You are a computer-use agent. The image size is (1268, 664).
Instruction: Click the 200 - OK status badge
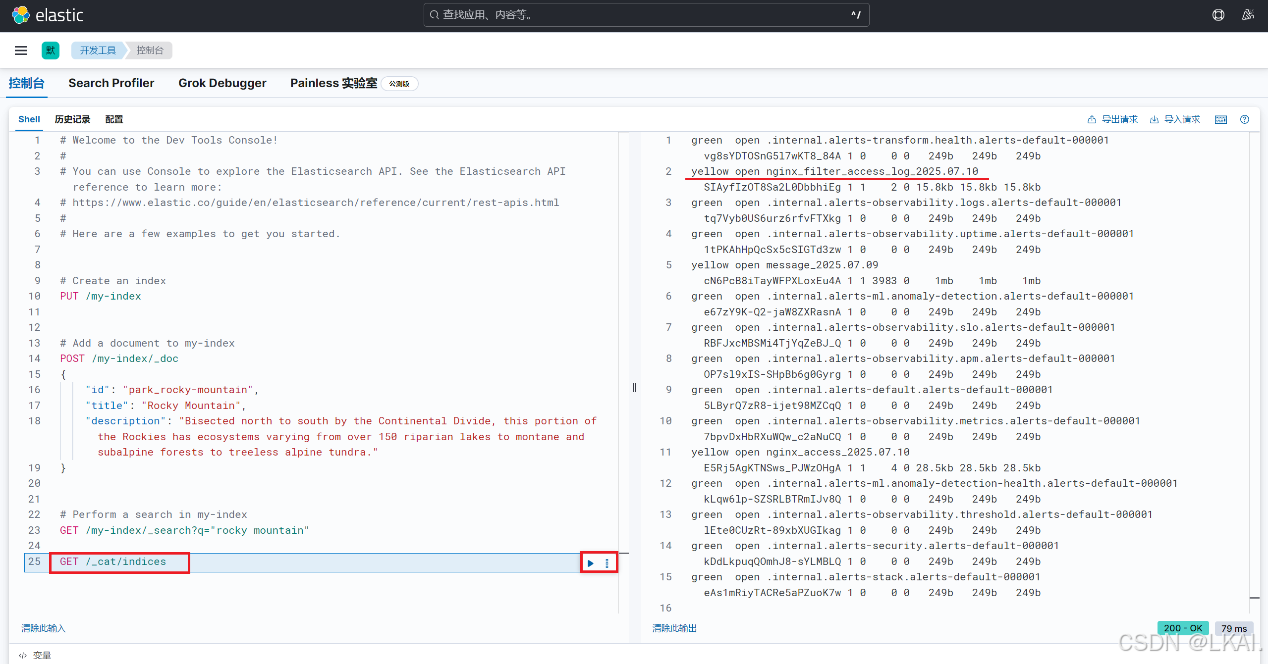[x=1183, y=628]
